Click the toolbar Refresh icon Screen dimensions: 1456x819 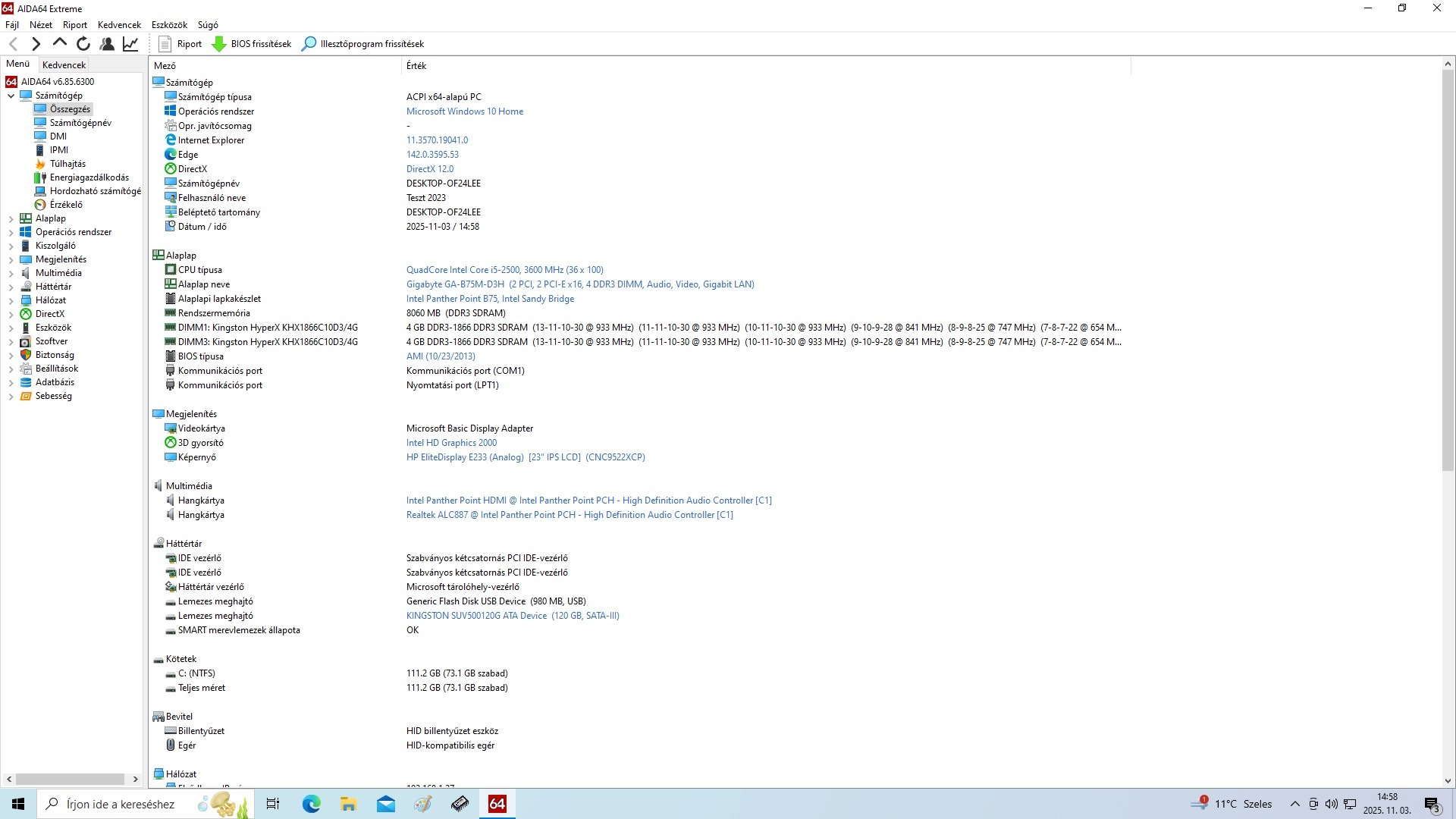83,44
